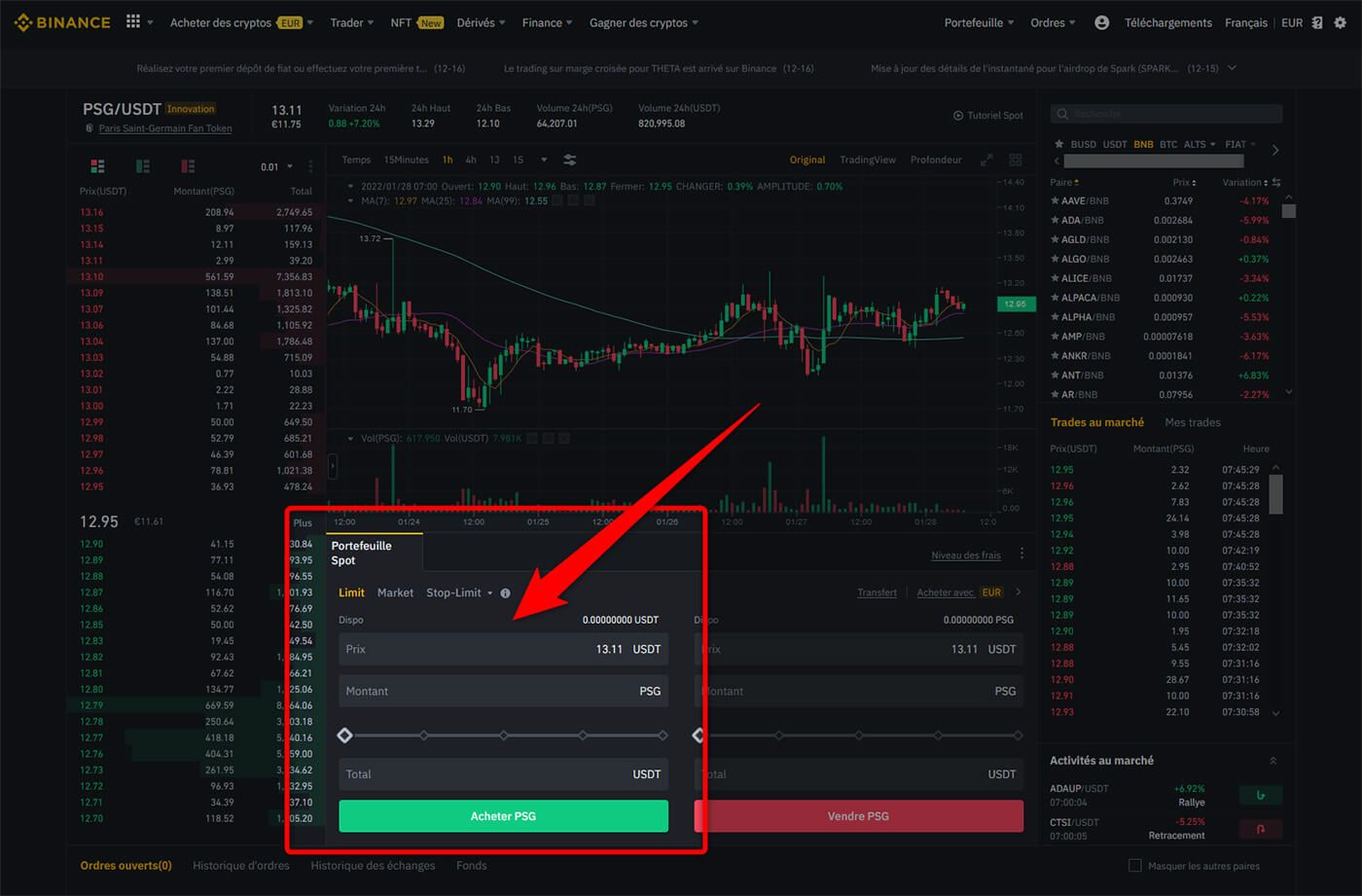Click the Acheter PSG button
Viewport: 1362px width, 896px height.
(503, 816)
